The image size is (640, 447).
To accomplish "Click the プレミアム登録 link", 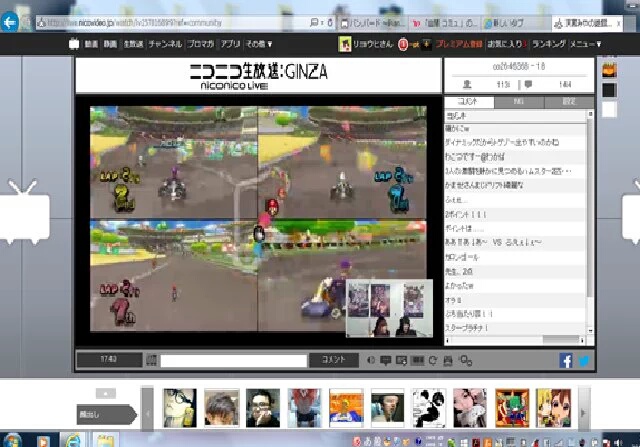I will [459, 44].
